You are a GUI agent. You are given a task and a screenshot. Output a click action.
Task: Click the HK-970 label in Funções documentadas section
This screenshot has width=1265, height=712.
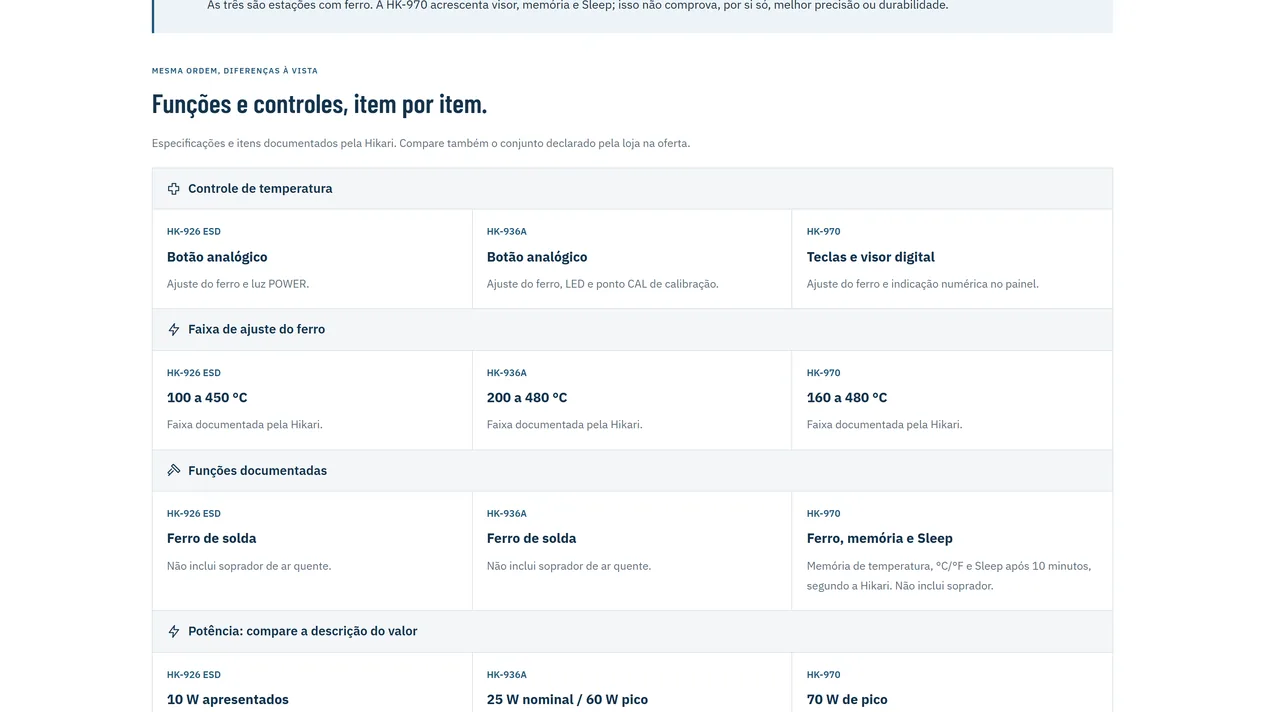pyautogui.click(x=824, y=514)
